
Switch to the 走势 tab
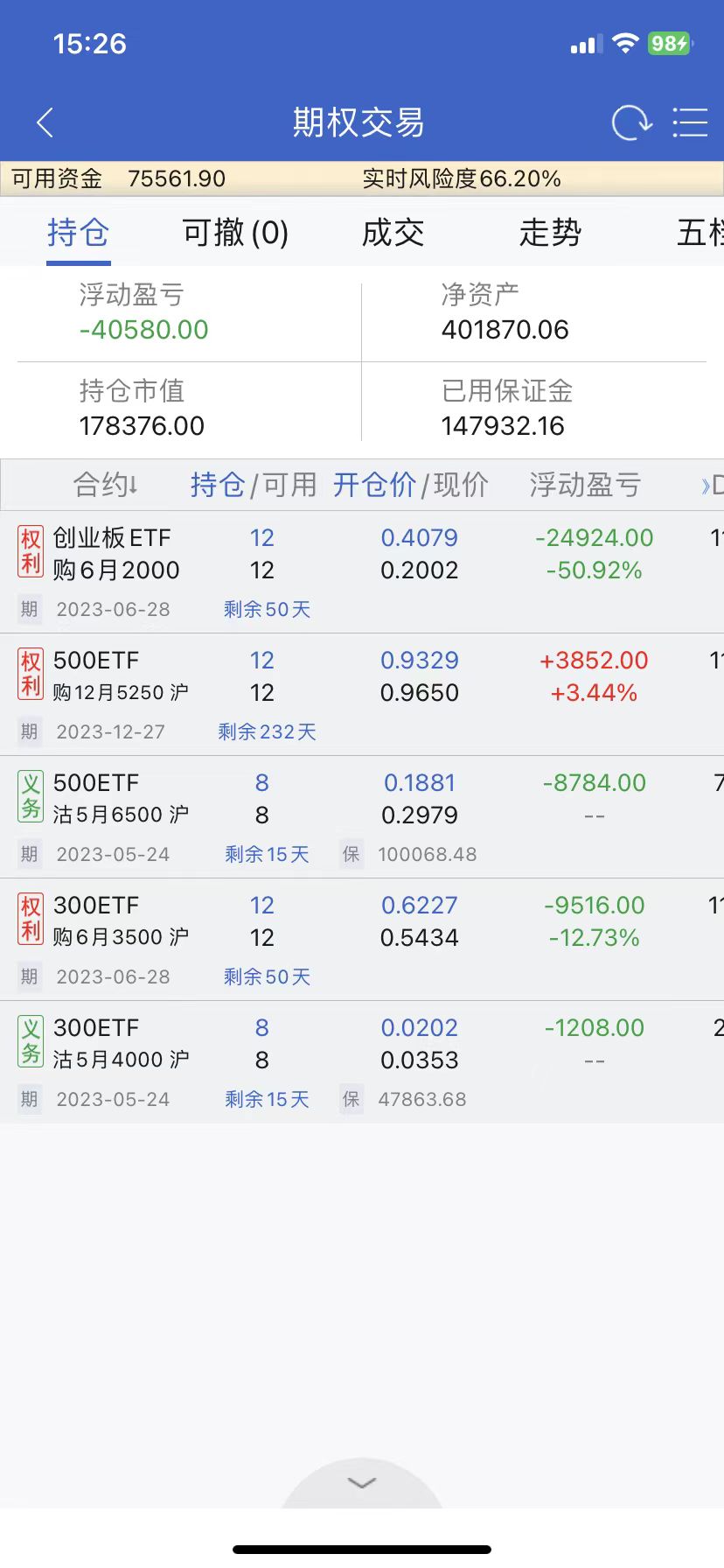click(x=550, y=233)
